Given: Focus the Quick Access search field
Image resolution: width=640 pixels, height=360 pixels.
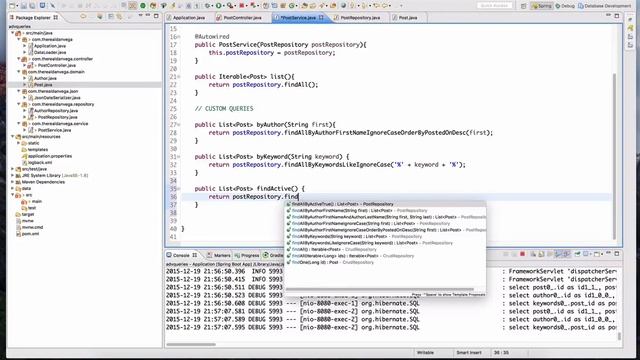Looking at the screenshot, I should point(495,6).
